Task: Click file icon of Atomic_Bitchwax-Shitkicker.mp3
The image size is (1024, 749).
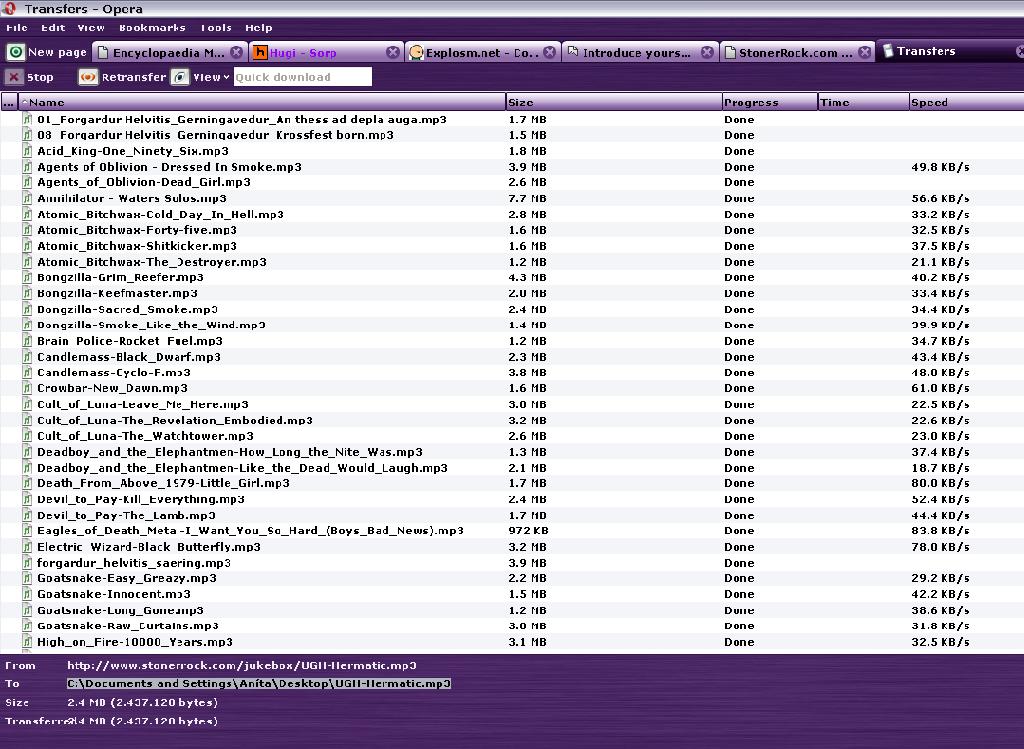Action: coord(27,246)
